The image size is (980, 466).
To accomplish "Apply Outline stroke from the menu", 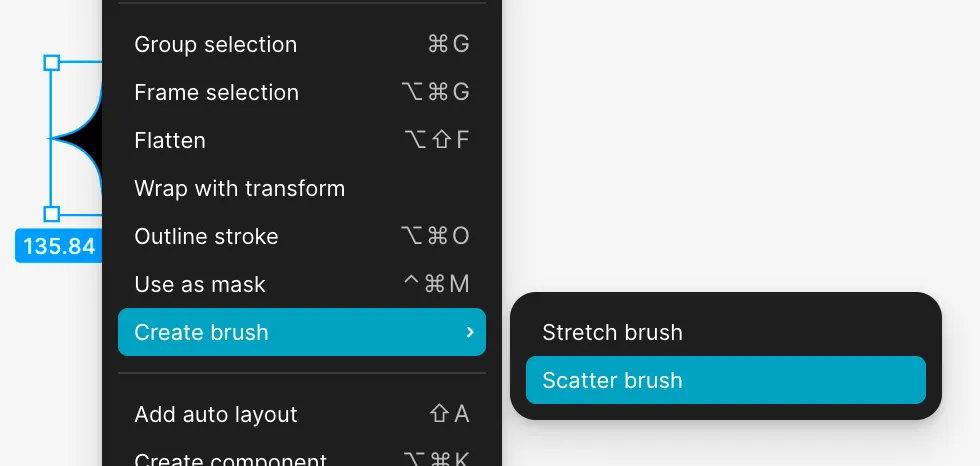I will (x=206, y=236).
